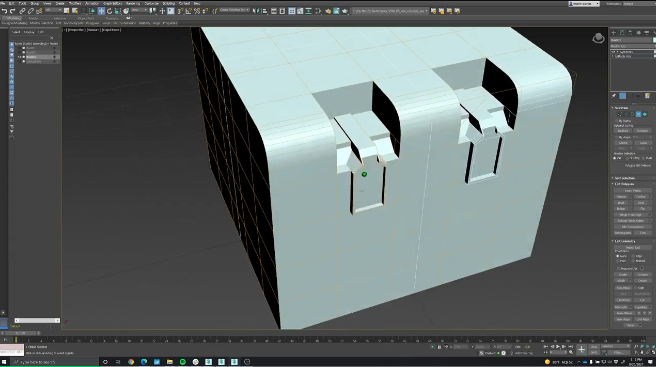Open the Modifiers menu
The image size is (656, 367).
75,3
